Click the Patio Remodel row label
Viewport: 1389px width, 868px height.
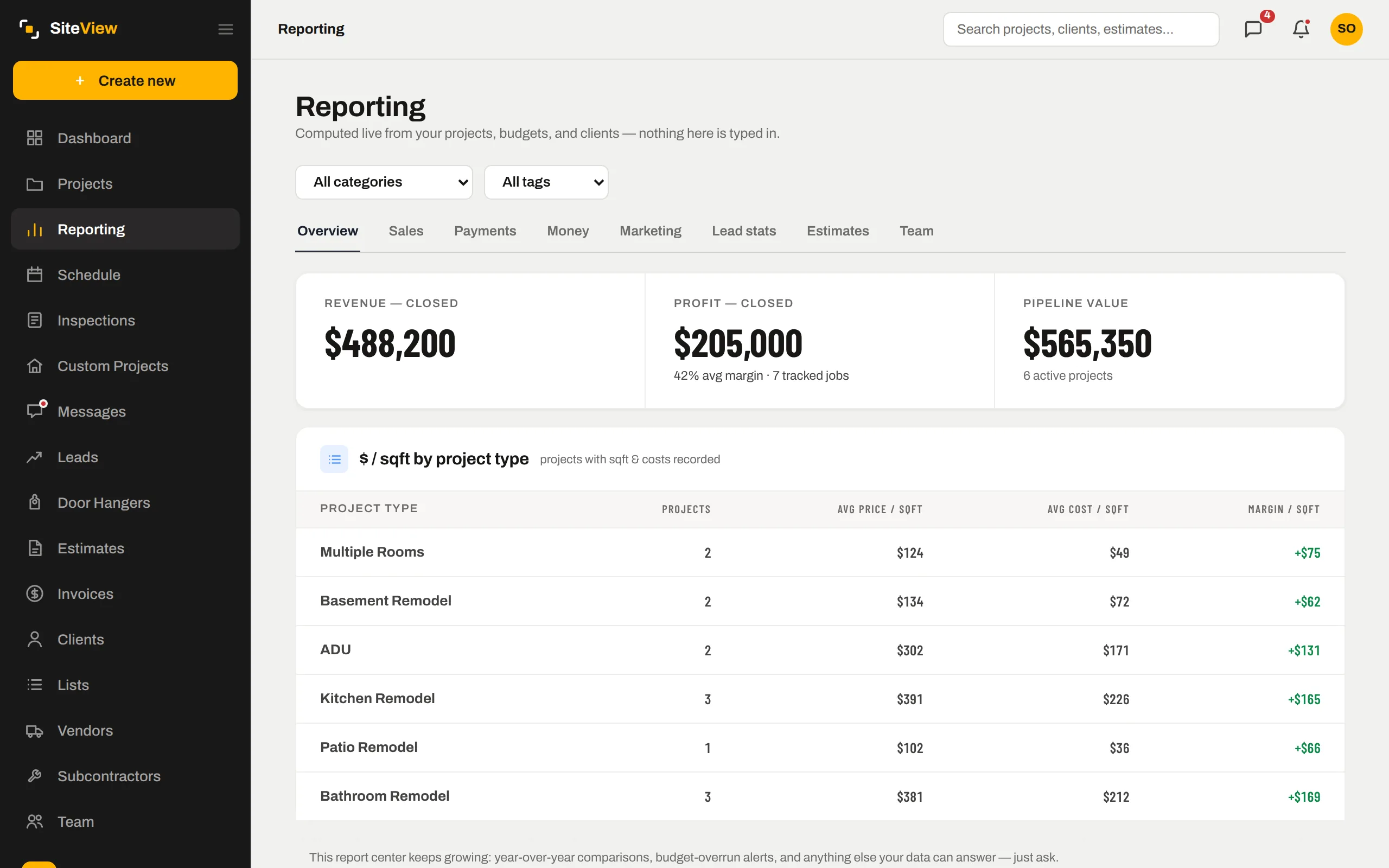pos(368,747)
